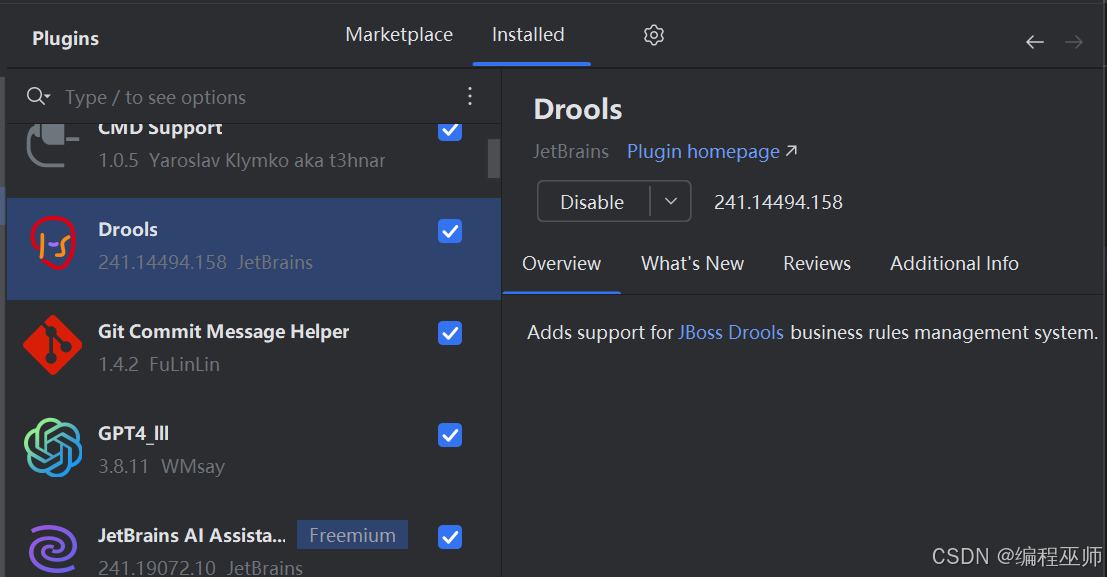
Task: Open the plugin settings gear menu
Action: 654,35
